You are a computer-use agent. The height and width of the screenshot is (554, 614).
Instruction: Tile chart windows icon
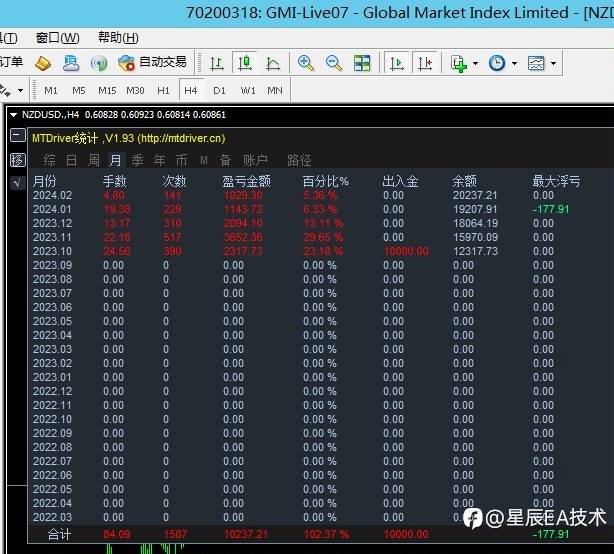tap(362, 63)
